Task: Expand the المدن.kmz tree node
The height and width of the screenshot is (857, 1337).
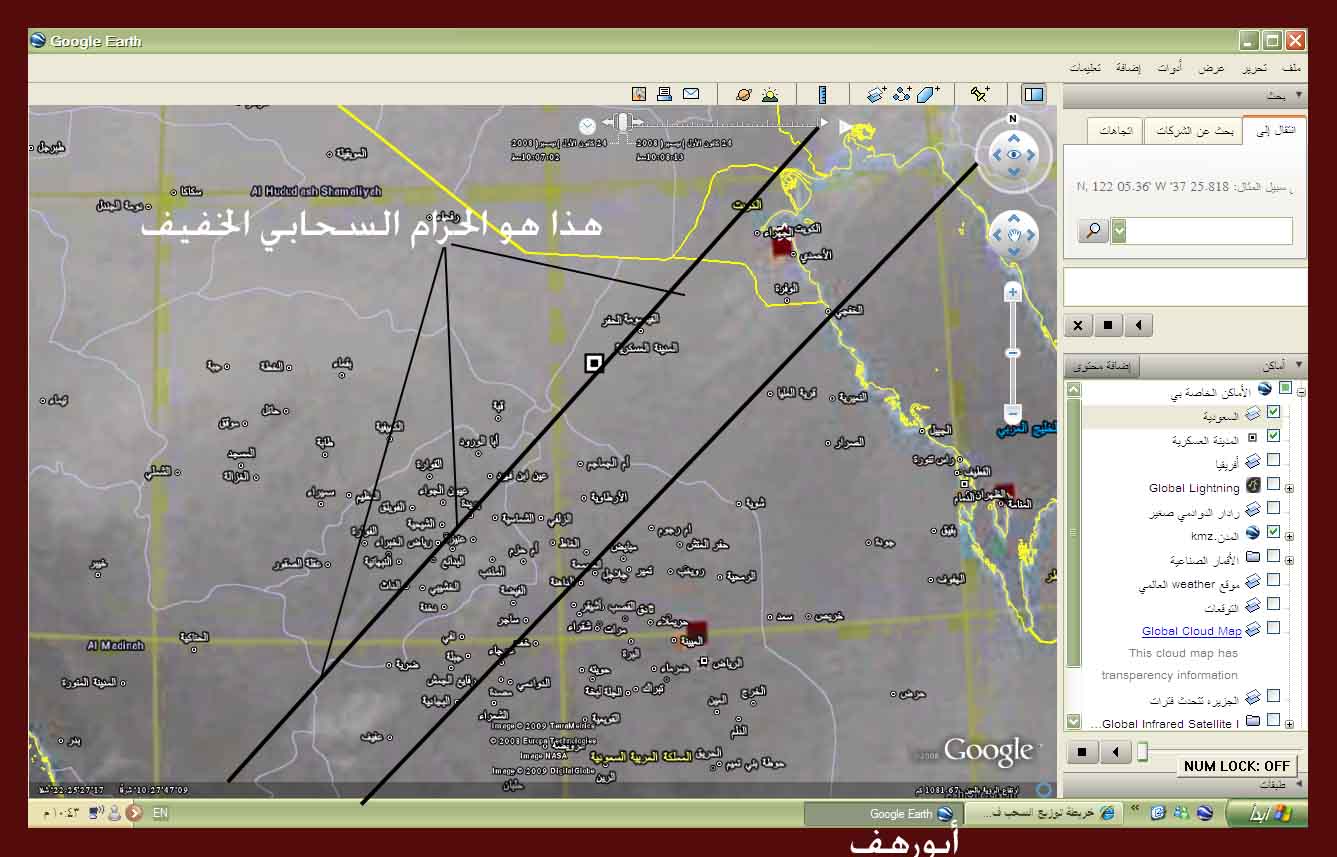Action: point(1290,536)
